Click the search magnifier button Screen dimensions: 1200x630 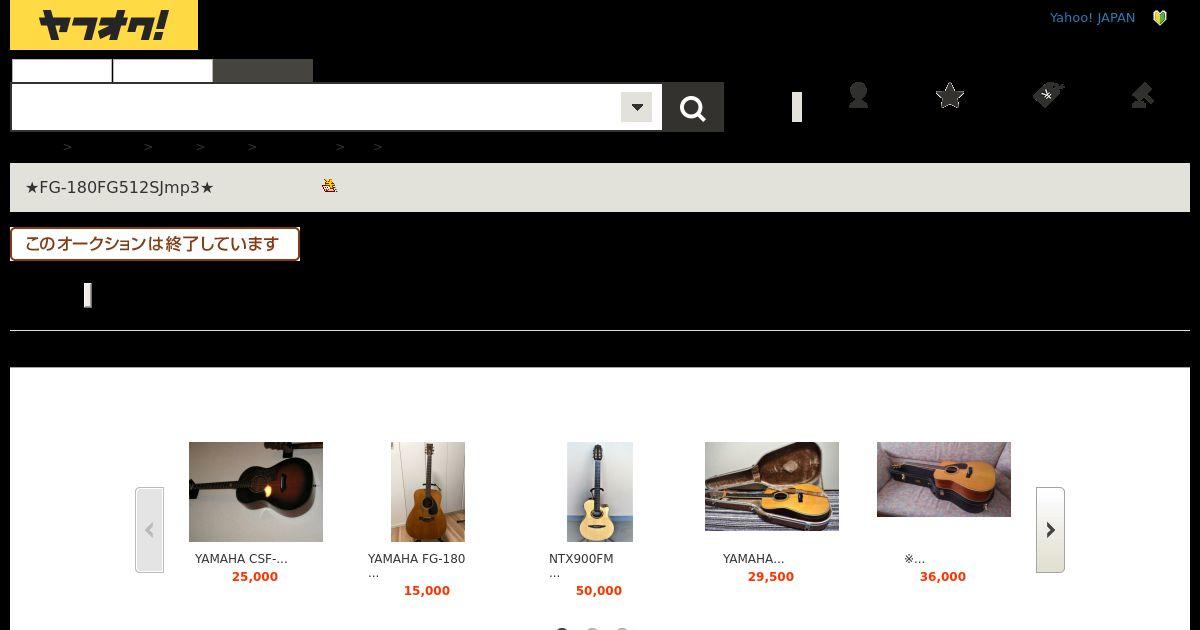(693, 107)
